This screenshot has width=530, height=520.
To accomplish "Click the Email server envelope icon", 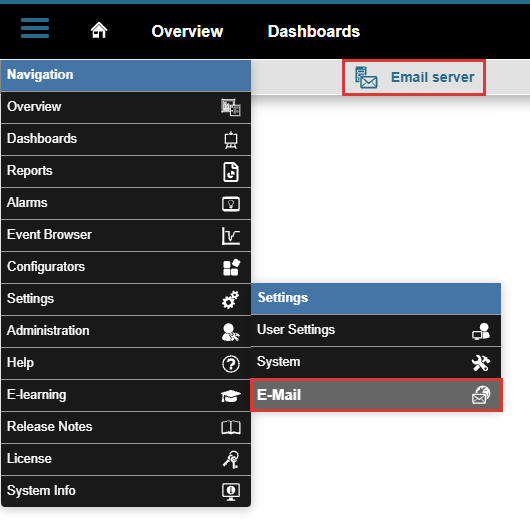I will click(366, 77).
